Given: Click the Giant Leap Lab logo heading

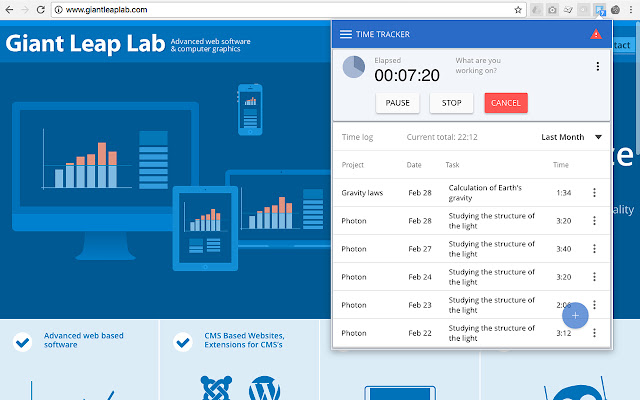Looking at the screenshot, I should tap(85, 43).
